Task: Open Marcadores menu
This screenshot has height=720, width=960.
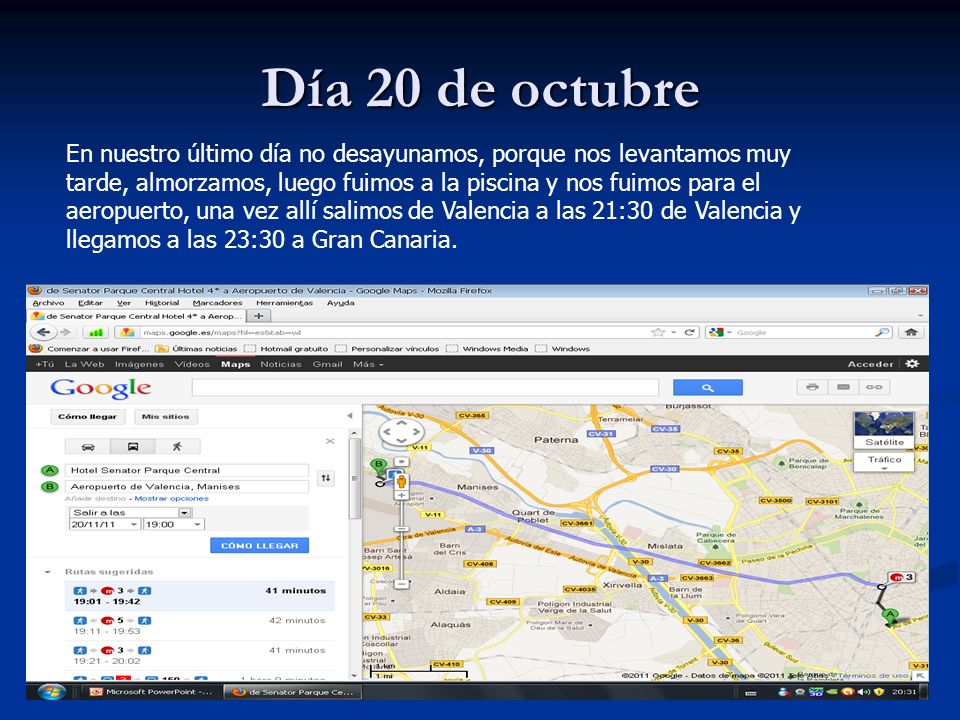Action: tap(217, 303)
